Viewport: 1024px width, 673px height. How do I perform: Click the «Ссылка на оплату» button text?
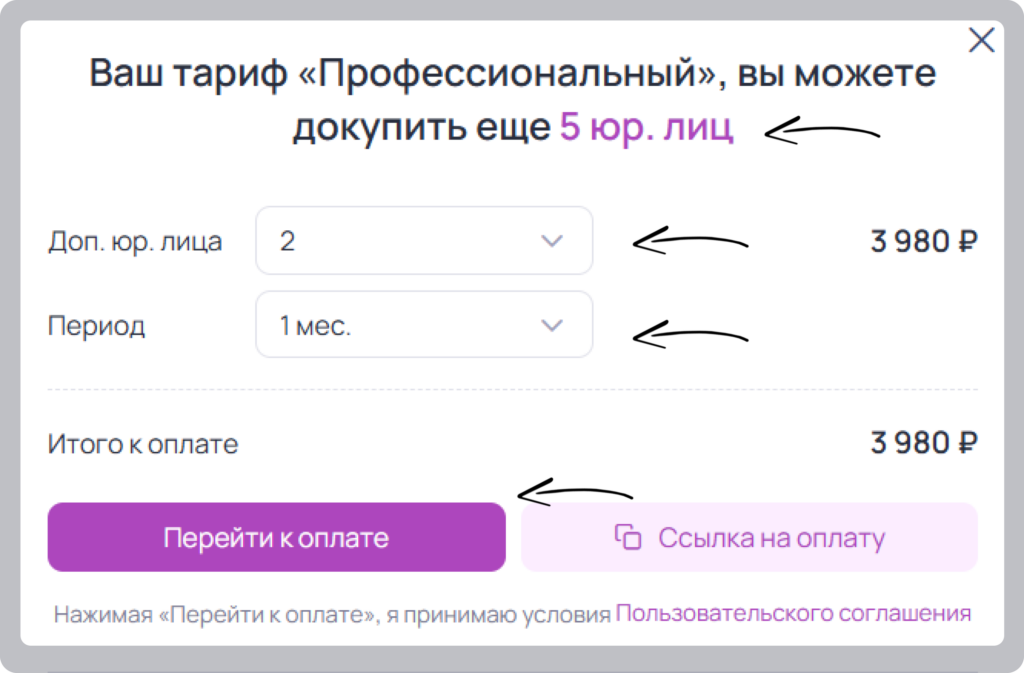tap(771, 538)
